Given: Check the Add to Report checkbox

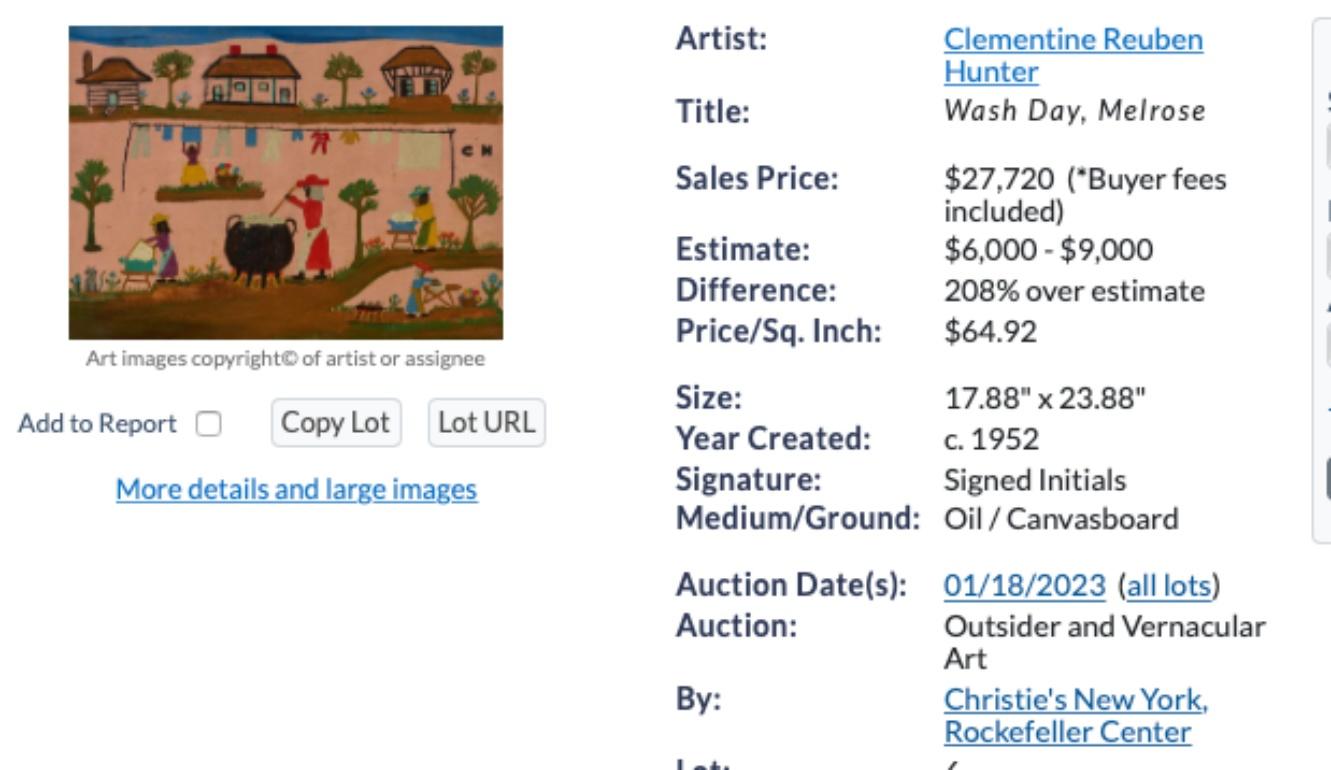Looking at the screenshot, I should pos(208,424).
